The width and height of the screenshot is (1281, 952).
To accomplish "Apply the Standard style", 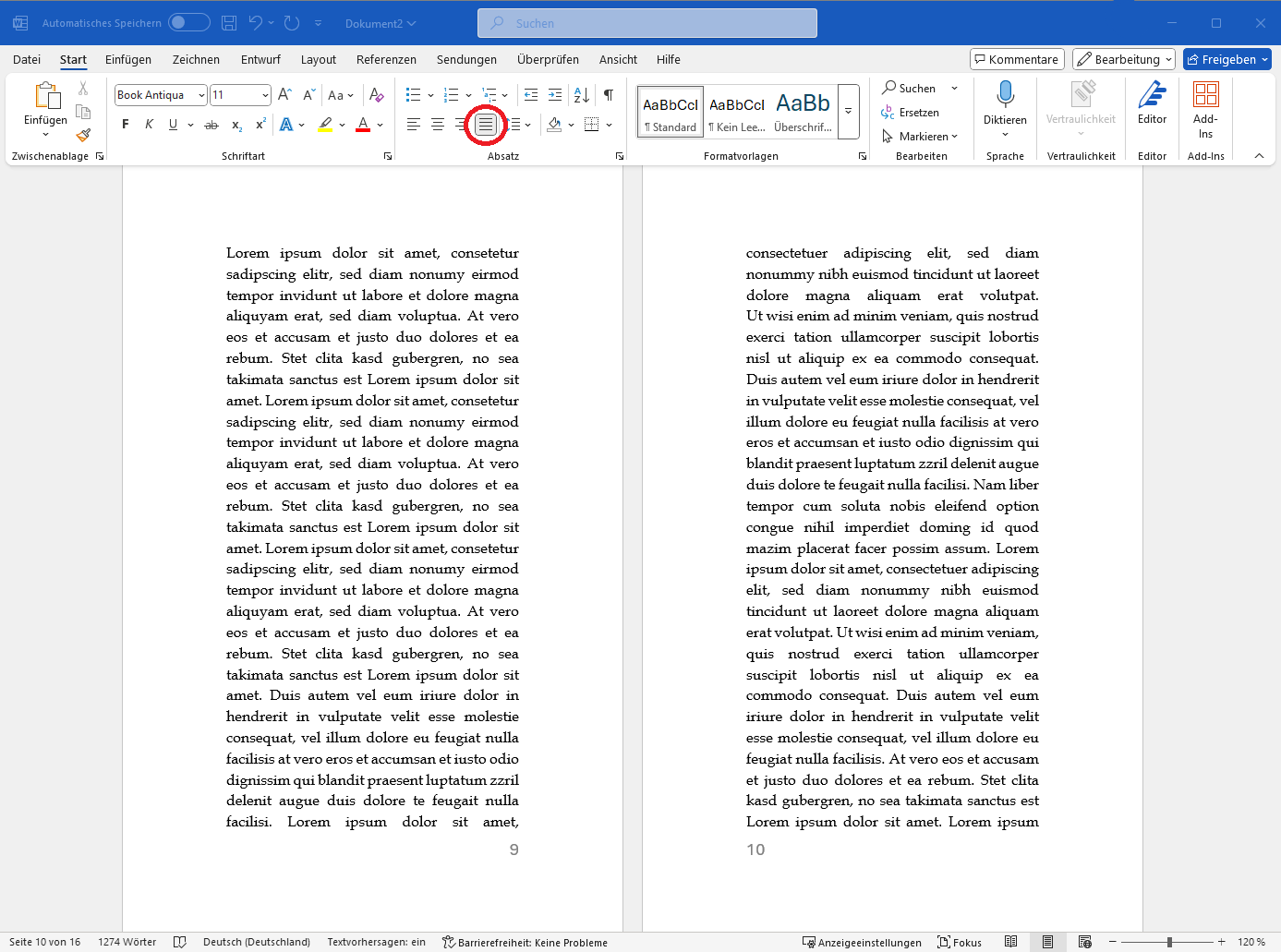I will [671, 112].
